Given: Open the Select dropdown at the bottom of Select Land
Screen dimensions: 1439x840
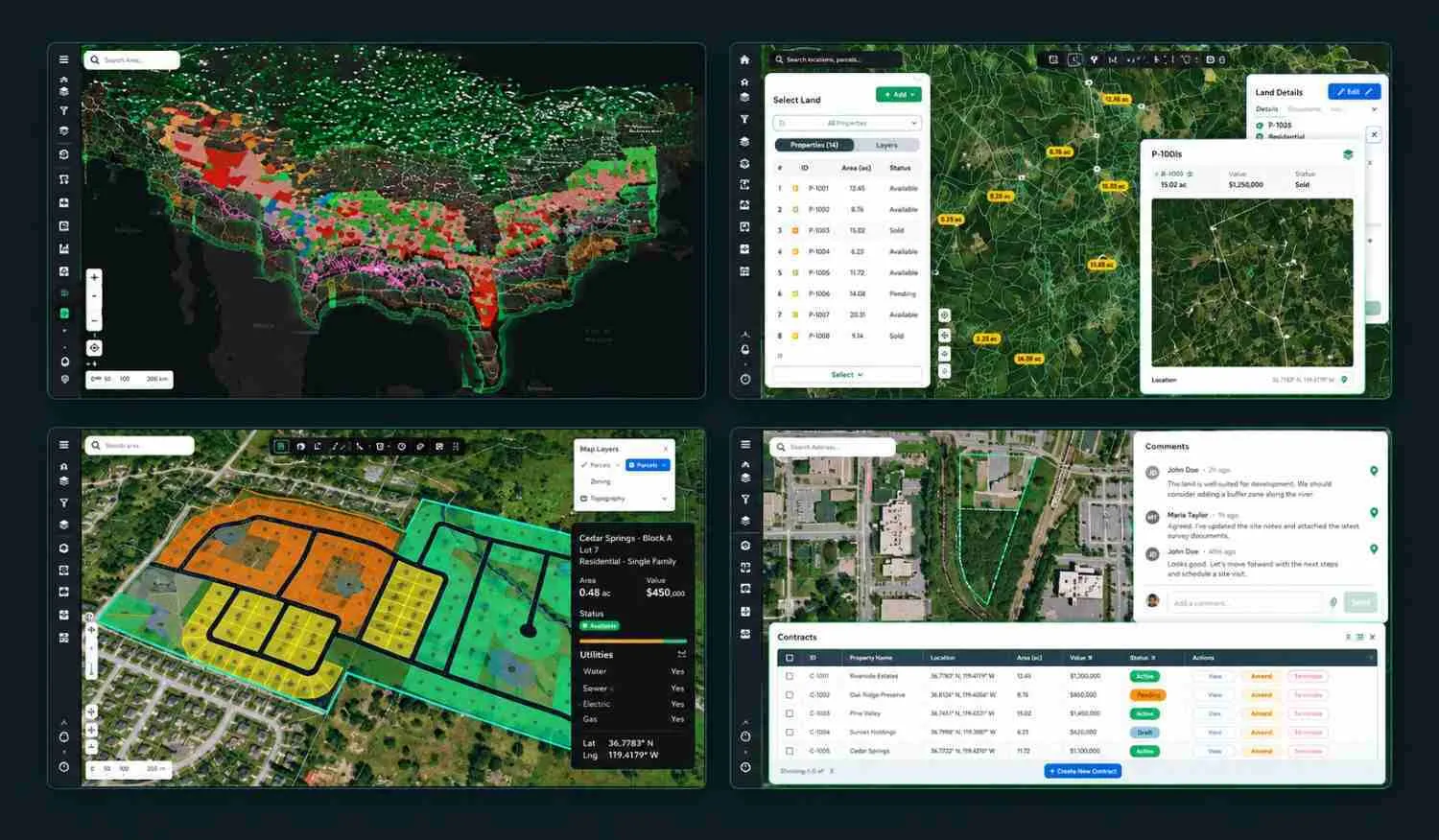Looking at the screenshot, I should tap(847, 375).
